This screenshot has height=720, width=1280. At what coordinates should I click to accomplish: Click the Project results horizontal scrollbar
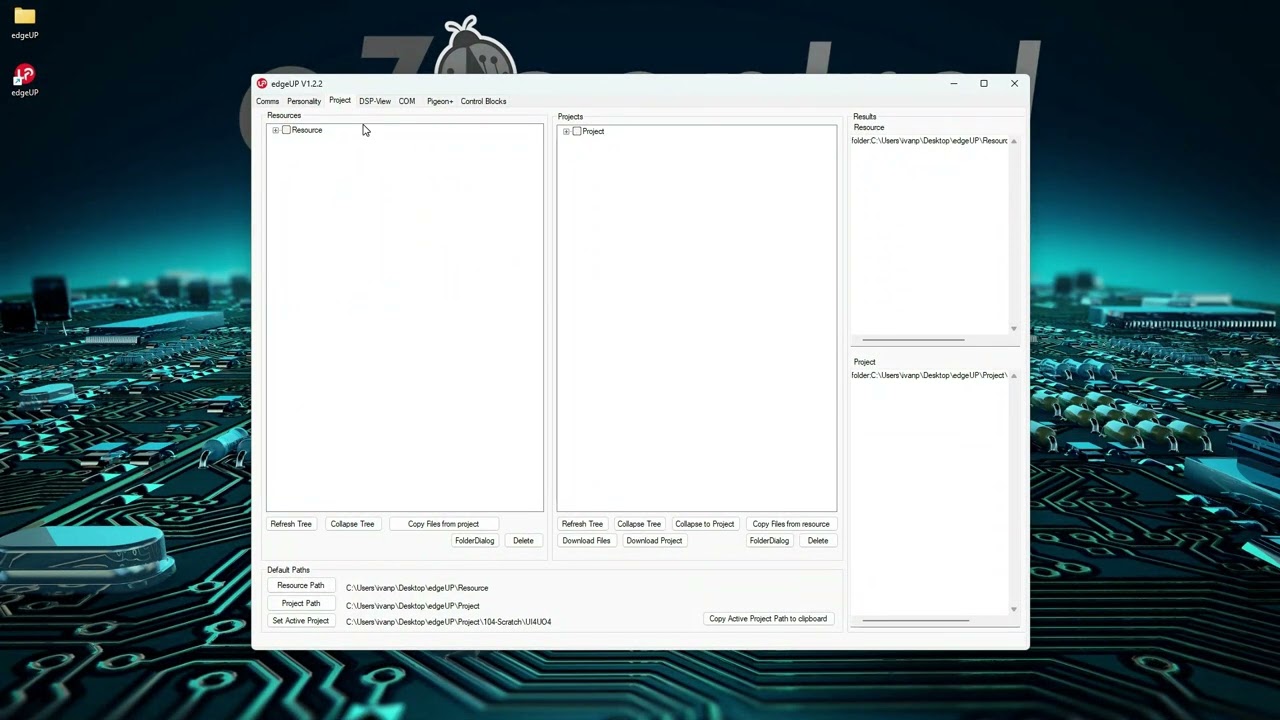pyautogui.click(x=915, y=621)
